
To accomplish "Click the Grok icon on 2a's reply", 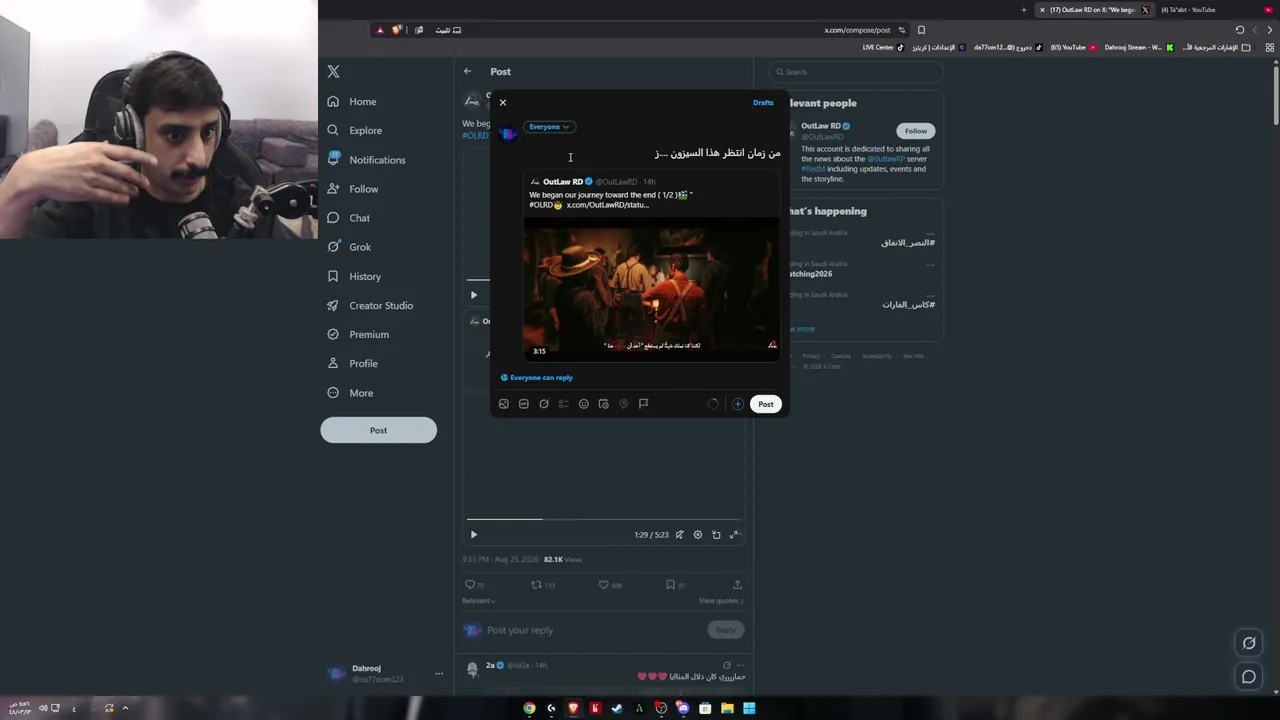I will click(x=727, y=665).
